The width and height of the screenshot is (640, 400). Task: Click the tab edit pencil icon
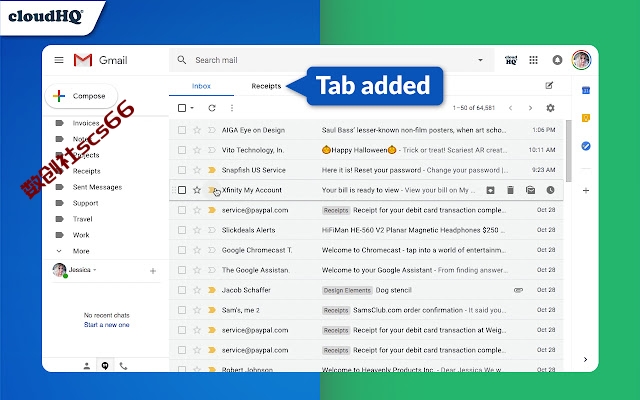coord(549,85)
